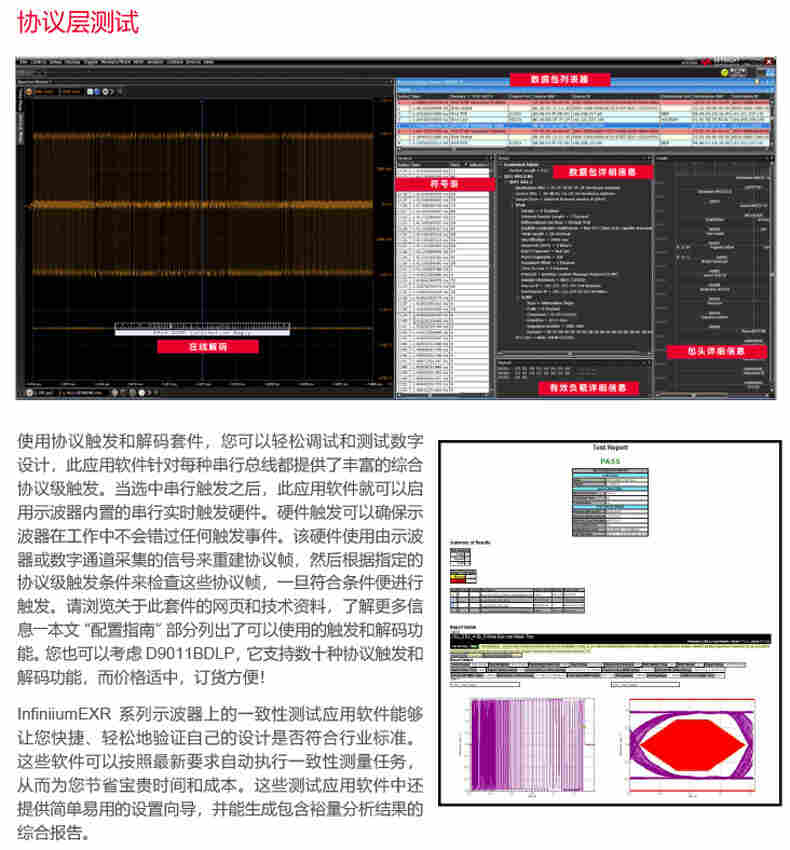Click the red 在线解码 label
The image size is (790, 850).
click(208, 347)
